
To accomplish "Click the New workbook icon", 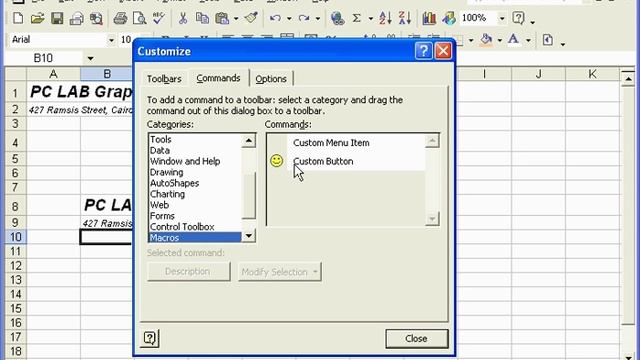I will (18, 18).
